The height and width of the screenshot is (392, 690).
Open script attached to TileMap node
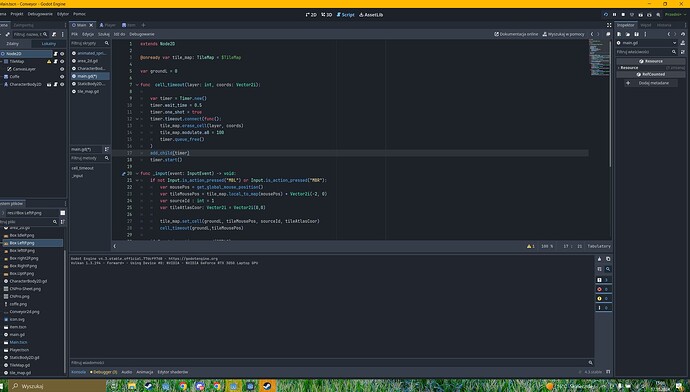click(55, 61)
